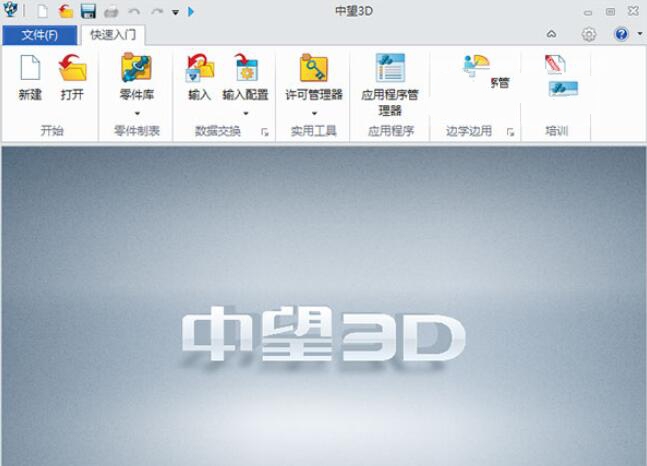Click the 新建 (New) ribbon button
The image size is (647, 466).
[30, 78]
